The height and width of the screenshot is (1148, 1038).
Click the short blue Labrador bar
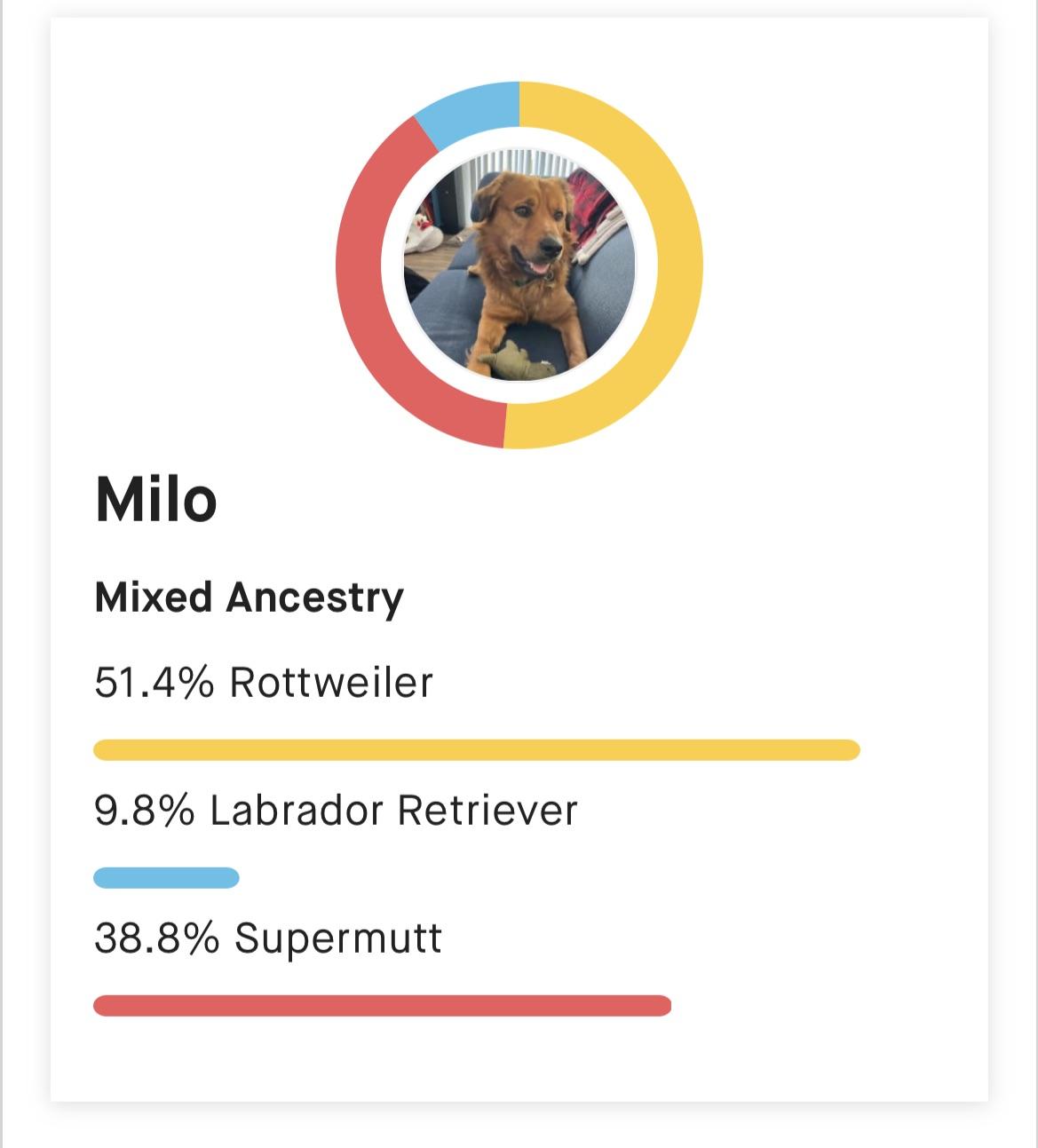(x=166, y=878)
